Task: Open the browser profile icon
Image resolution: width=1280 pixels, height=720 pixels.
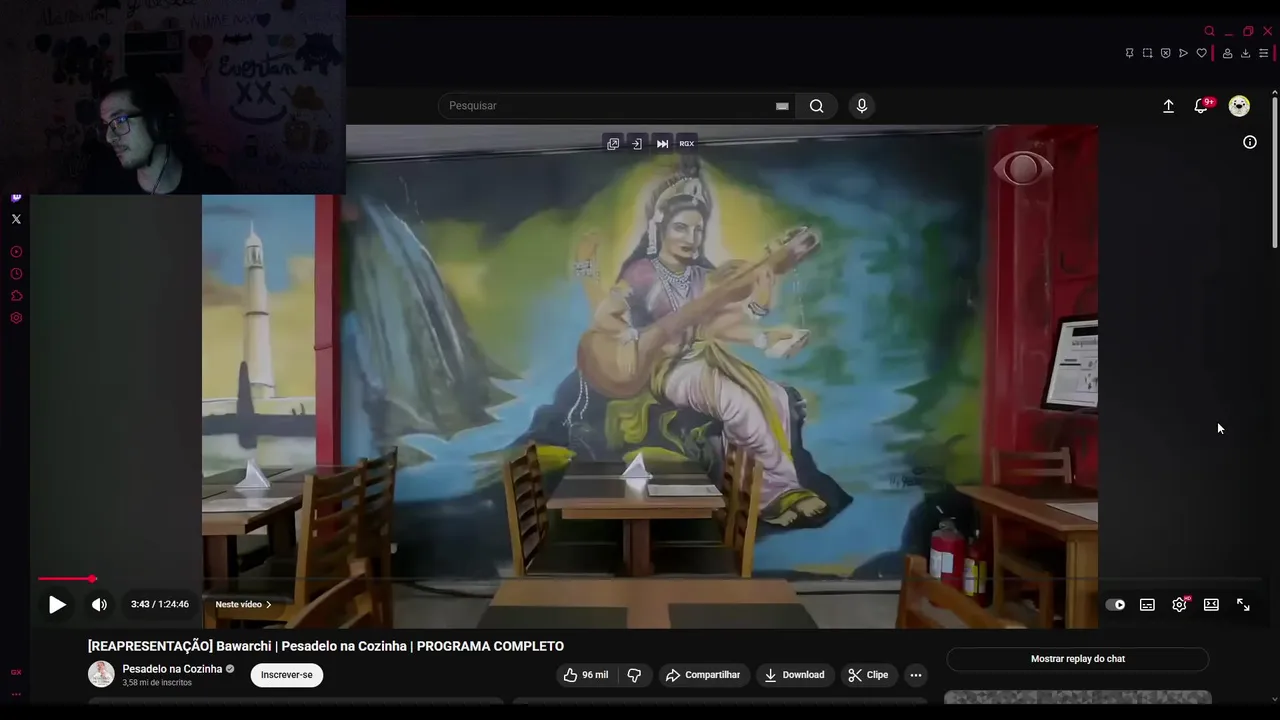Action: coord(1227,53)
